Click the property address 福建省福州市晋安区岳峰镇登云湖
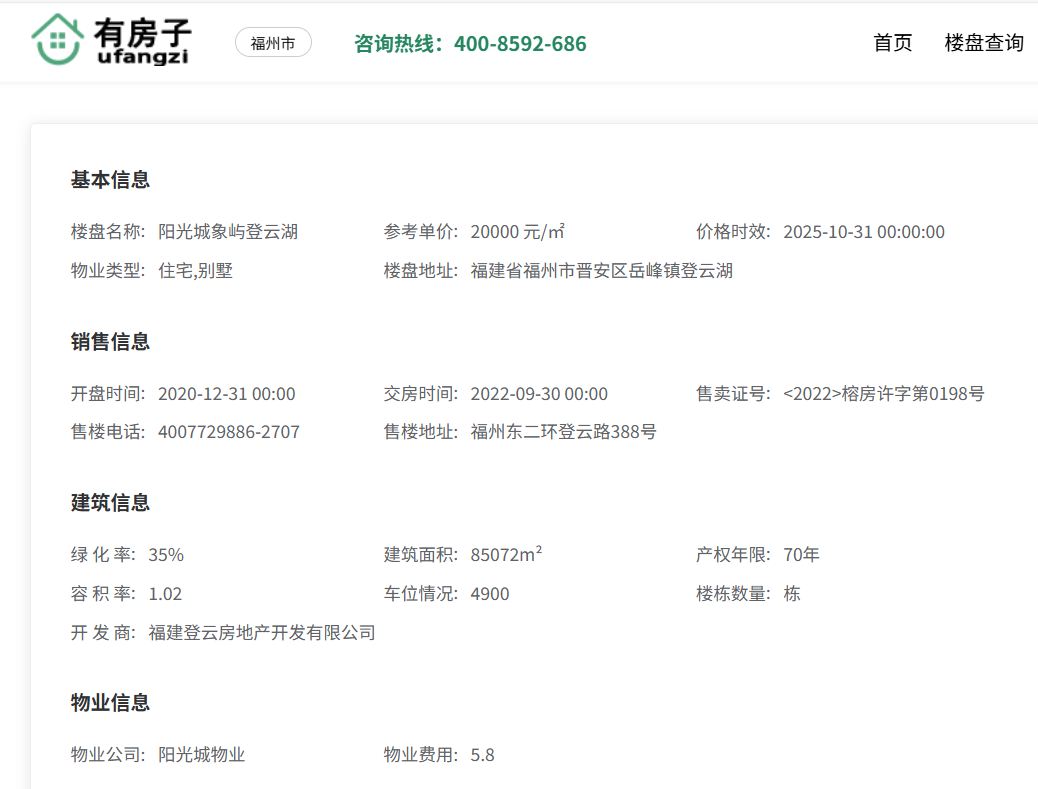 (601, 271)
